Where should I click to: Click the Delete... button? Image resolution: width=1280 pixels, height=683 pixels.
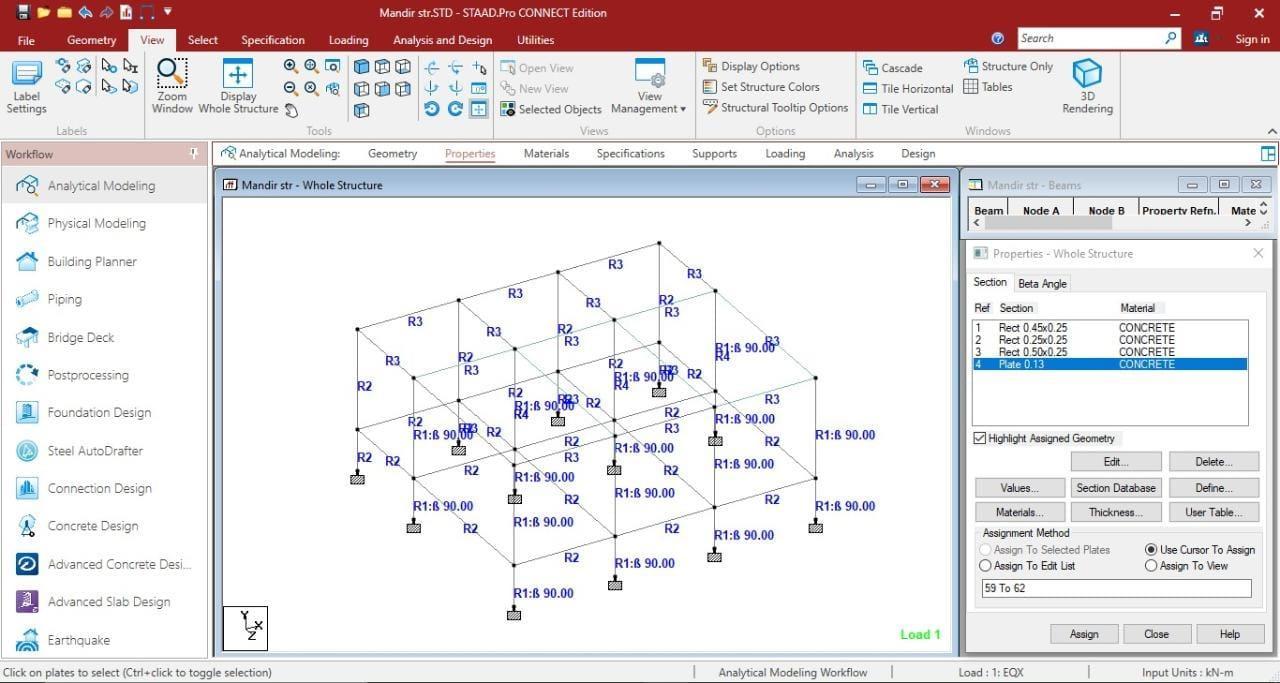tap(1214, 462)
